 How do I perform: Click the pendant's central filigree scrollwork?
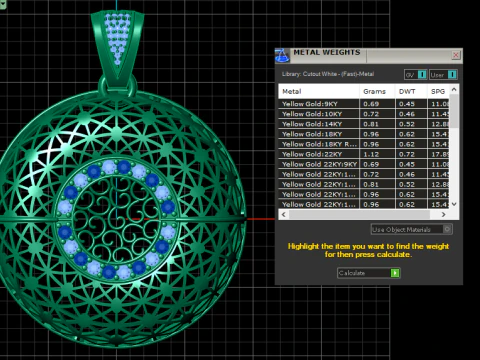pyautogui.click(x=117, y=220)
